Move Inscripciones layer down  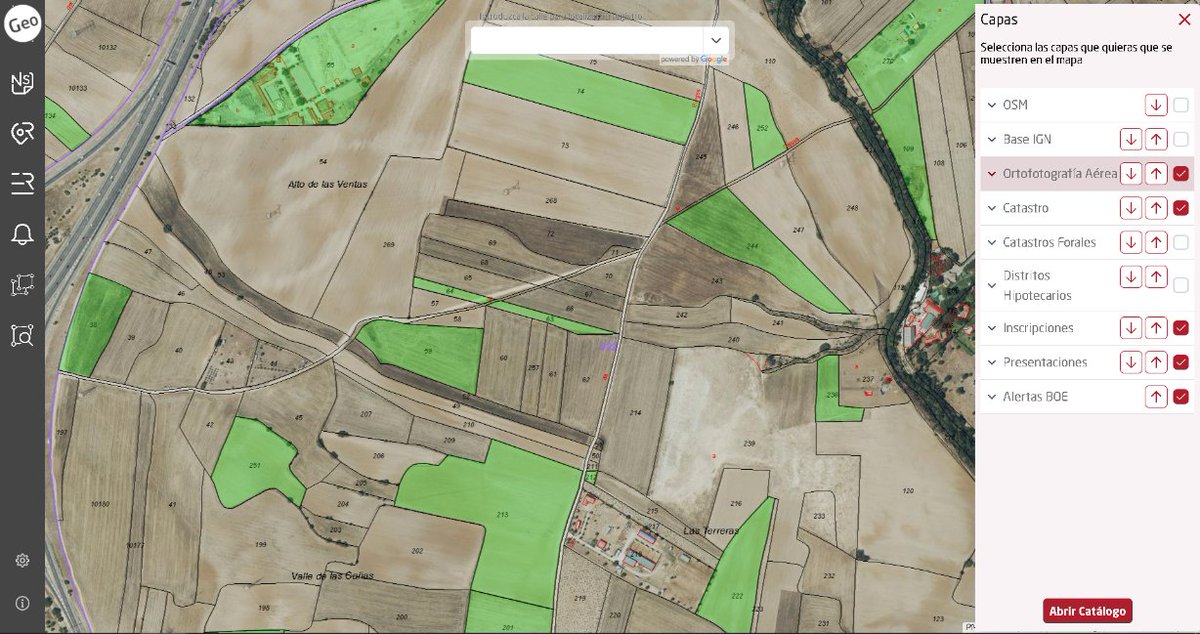point(1131,328)
